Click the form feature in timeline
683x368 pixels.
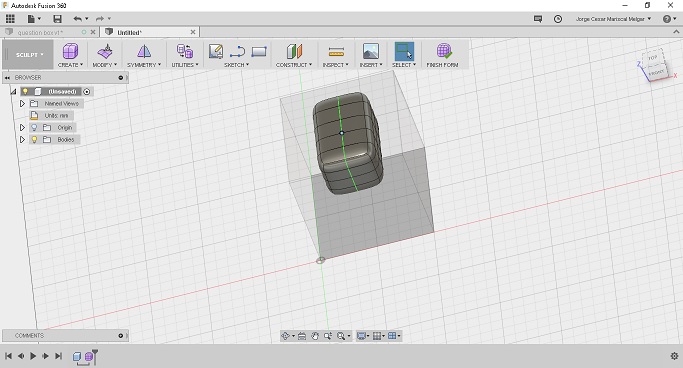pyautogui.click(x=90, y=357)
